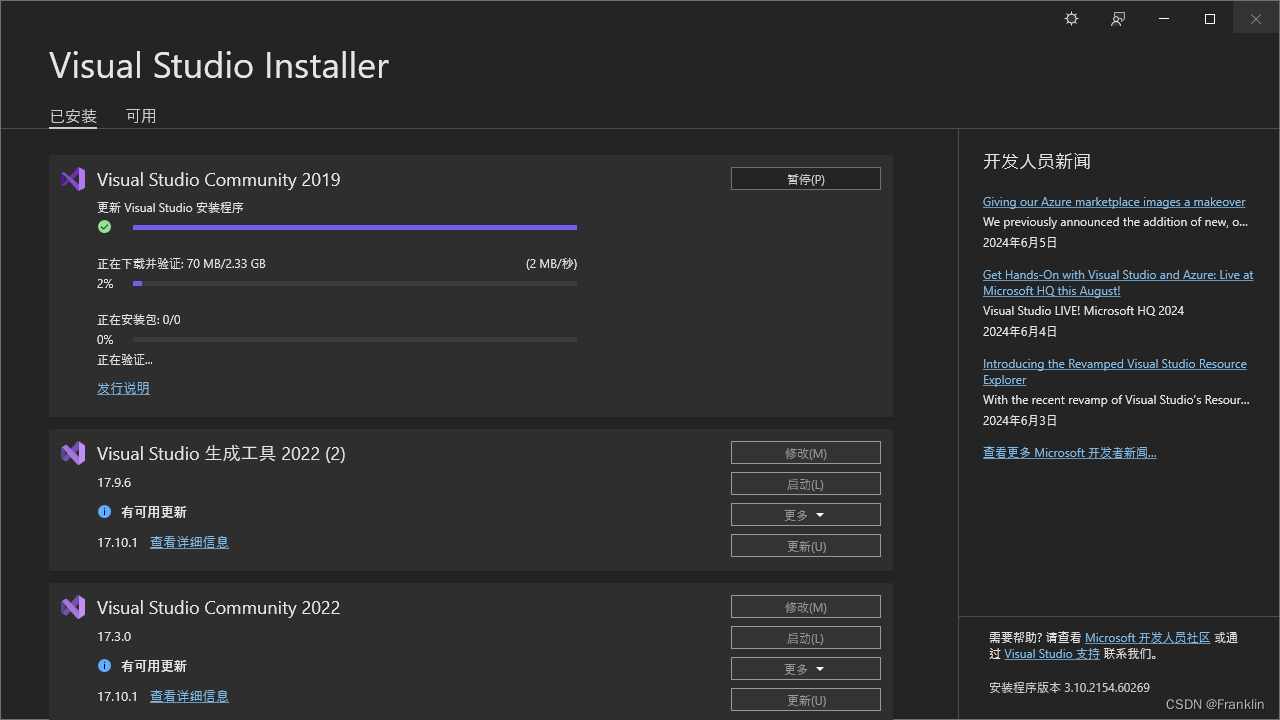Viewport: 1280px width, 720px height.
Task: Open the Visual Studio 支持 link
Action: [x=1052, y=653]
